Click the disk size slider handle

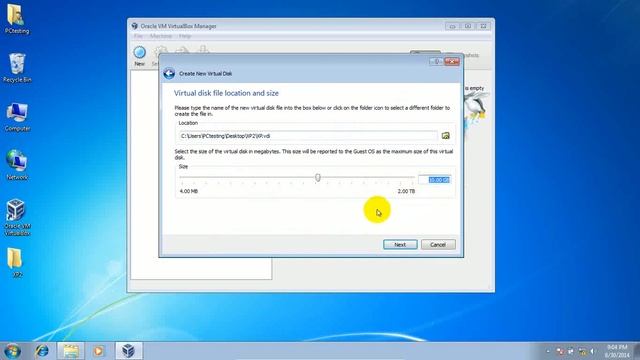(318, 177)
